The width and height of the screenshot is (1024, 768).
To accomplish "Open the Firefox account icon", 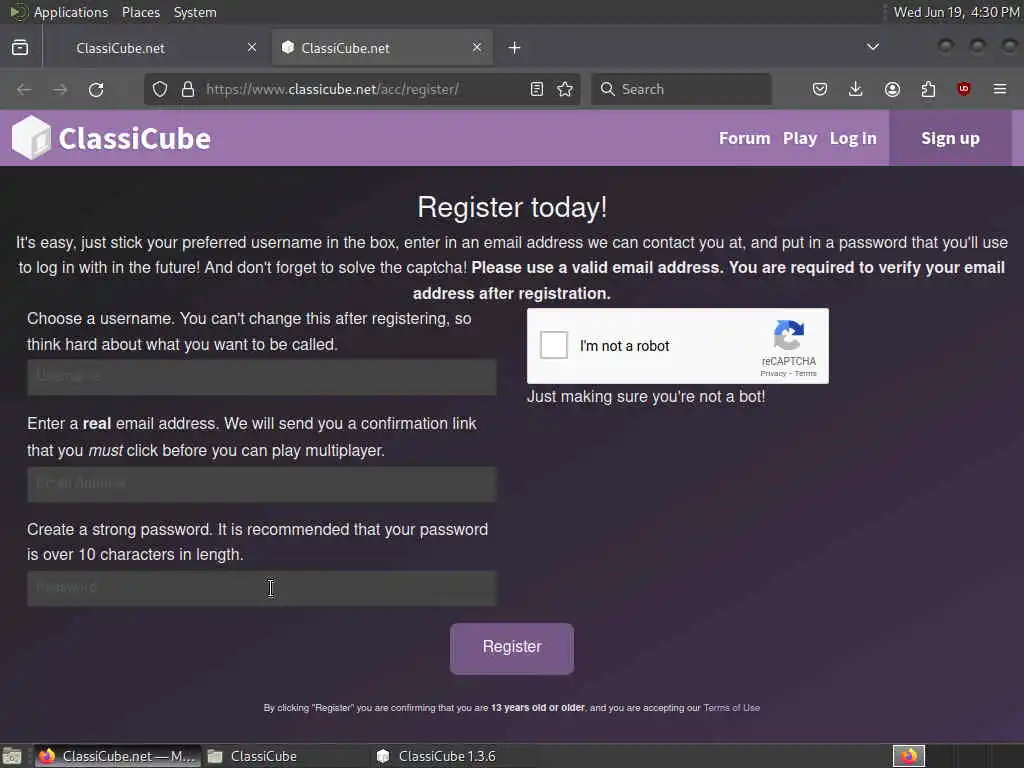I will [x=892, y=89].
